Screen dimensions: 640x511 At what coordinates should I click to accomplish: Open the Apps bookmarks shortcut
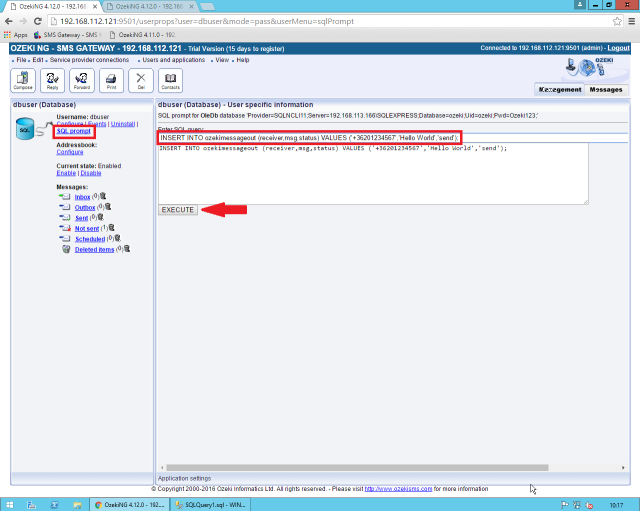[16, 35]
